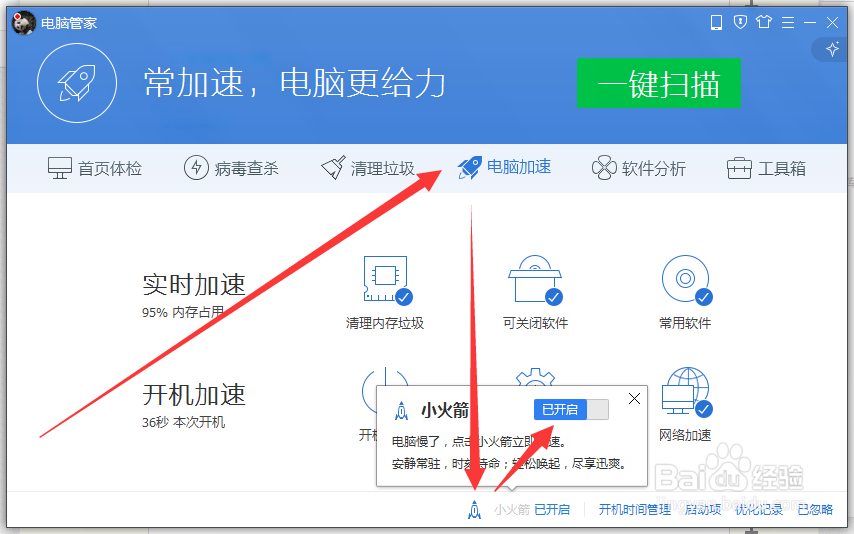The height and width of the screenshot is (534, 854).
Task: Start the 一键扫描 scan button
Action: point(658,83)
